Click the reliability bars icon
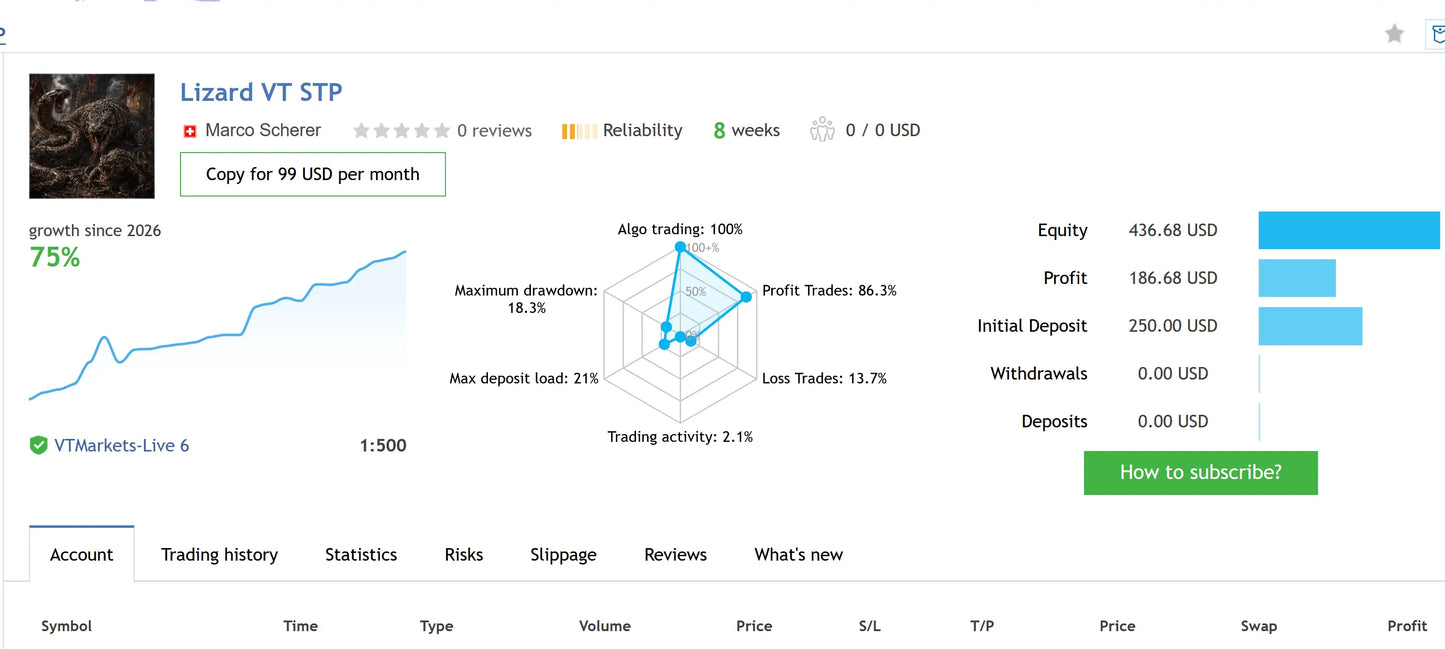 coord(579,131)
